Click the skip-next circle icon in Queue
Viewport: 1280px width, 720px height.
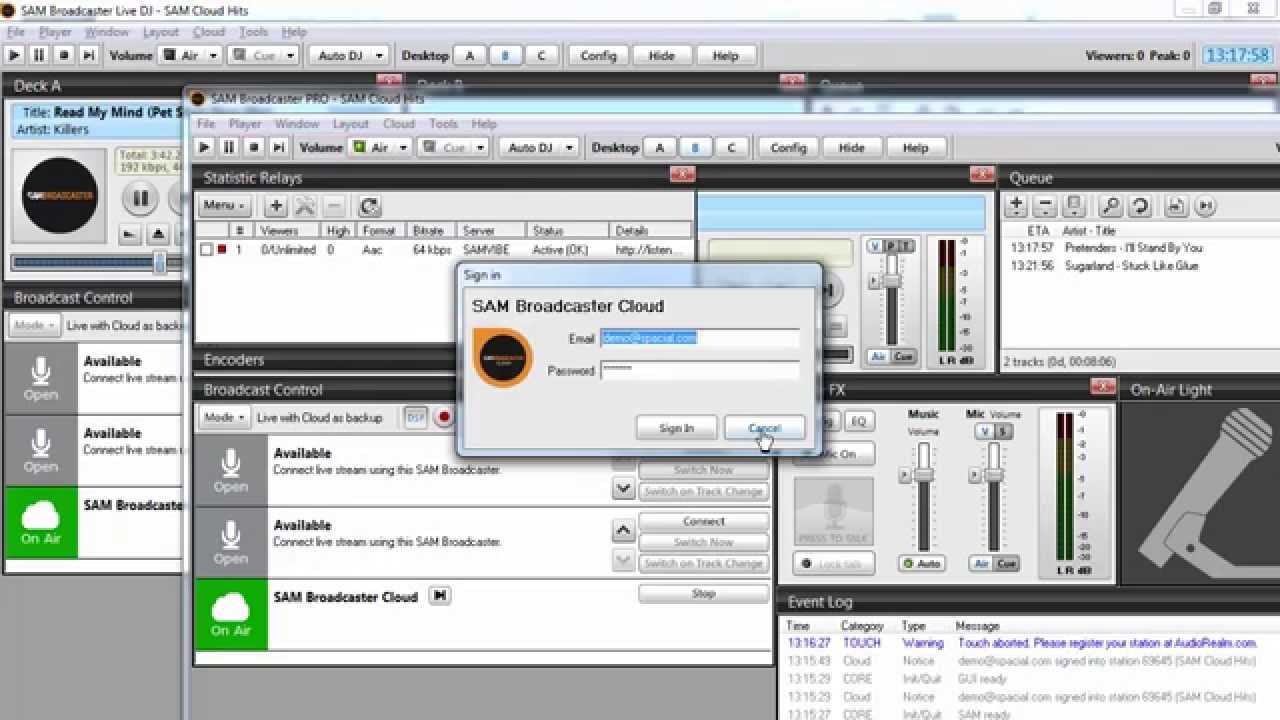tap(1206, 206)
